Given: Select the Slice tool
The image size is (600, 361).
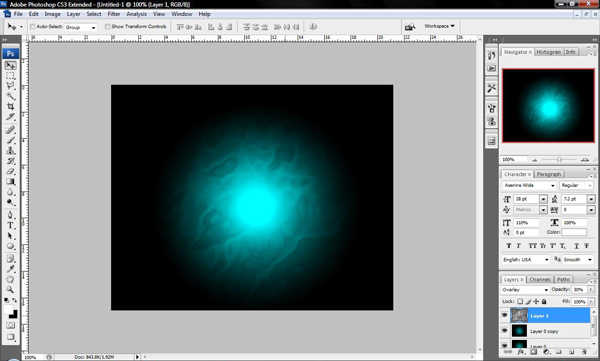Looking at the screenshot, I should 10,116.
